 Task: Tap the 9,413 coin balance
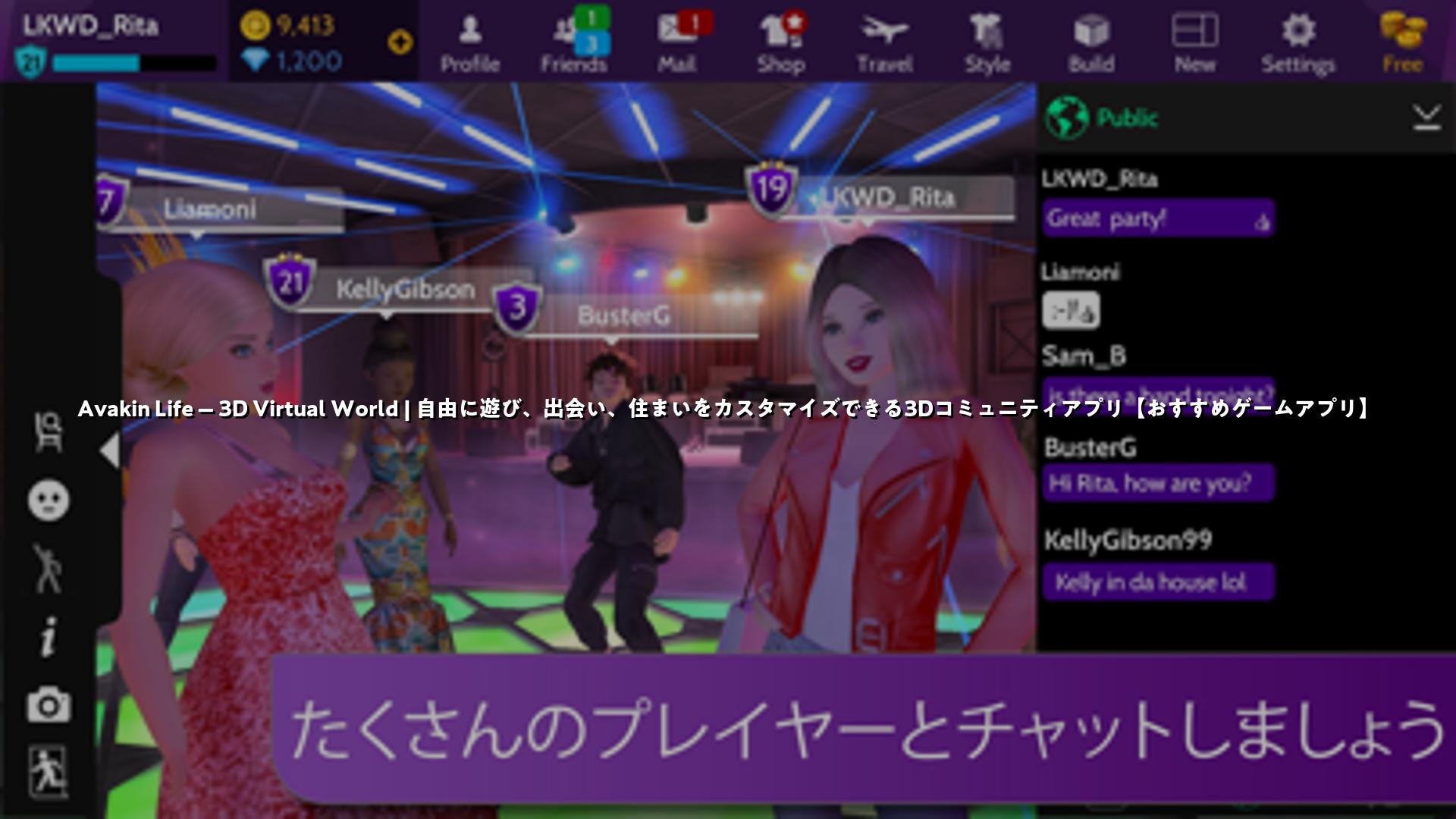tap(288, 25)
